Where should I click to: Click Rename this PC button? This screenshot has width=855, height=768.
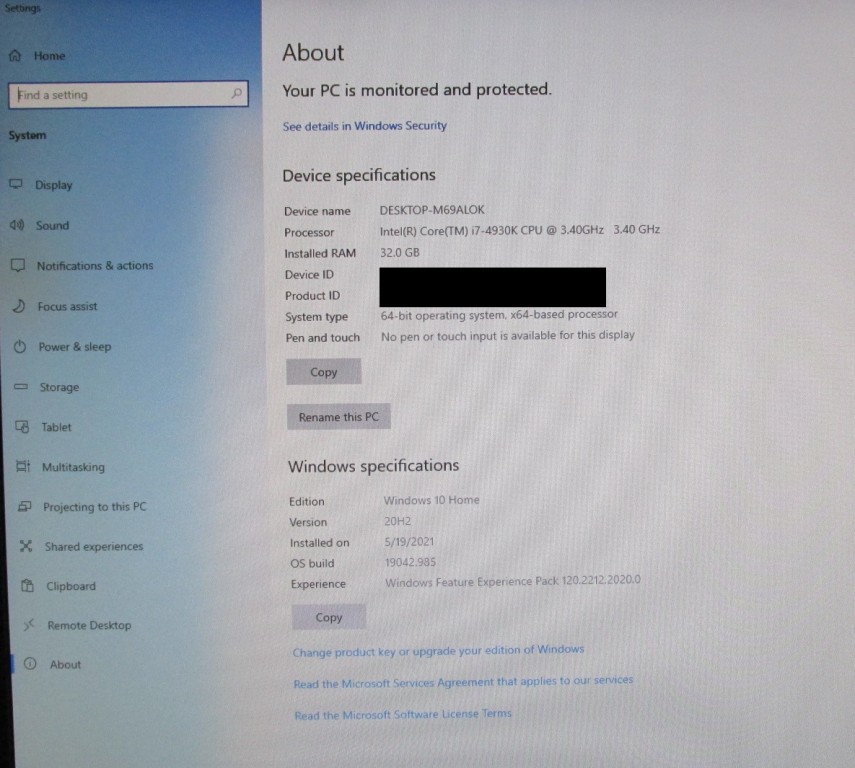tap(339, 417)
